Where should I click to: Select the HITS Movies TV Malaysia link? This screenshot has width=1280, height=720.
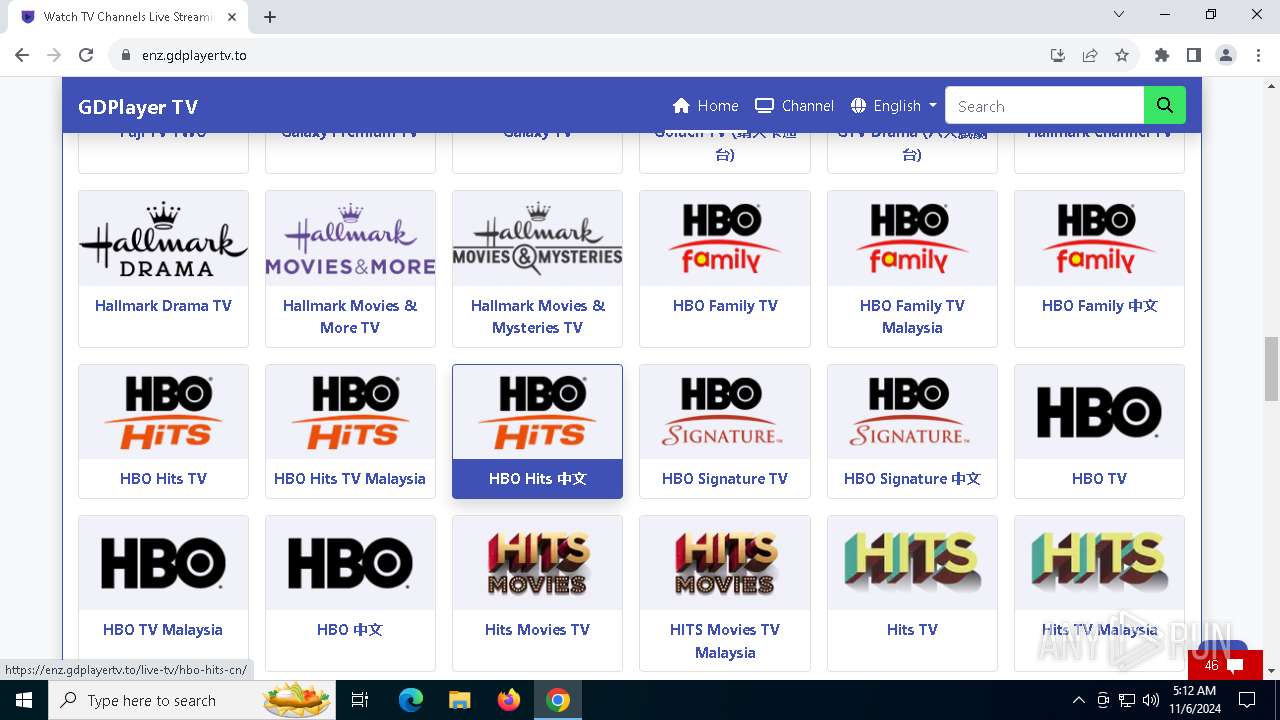tap(725, 641)
